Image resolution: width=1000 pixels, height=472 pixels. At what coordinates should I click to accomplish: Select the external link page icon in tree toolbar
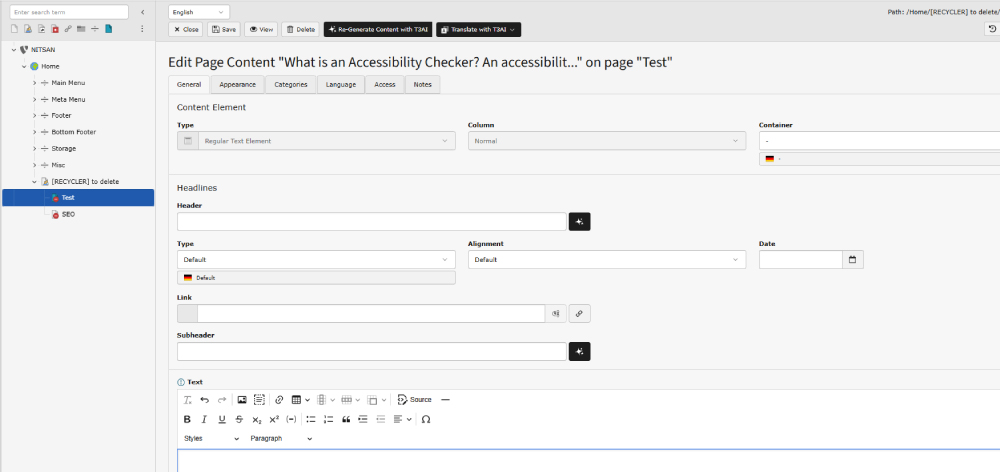click(x=68, y=29)
